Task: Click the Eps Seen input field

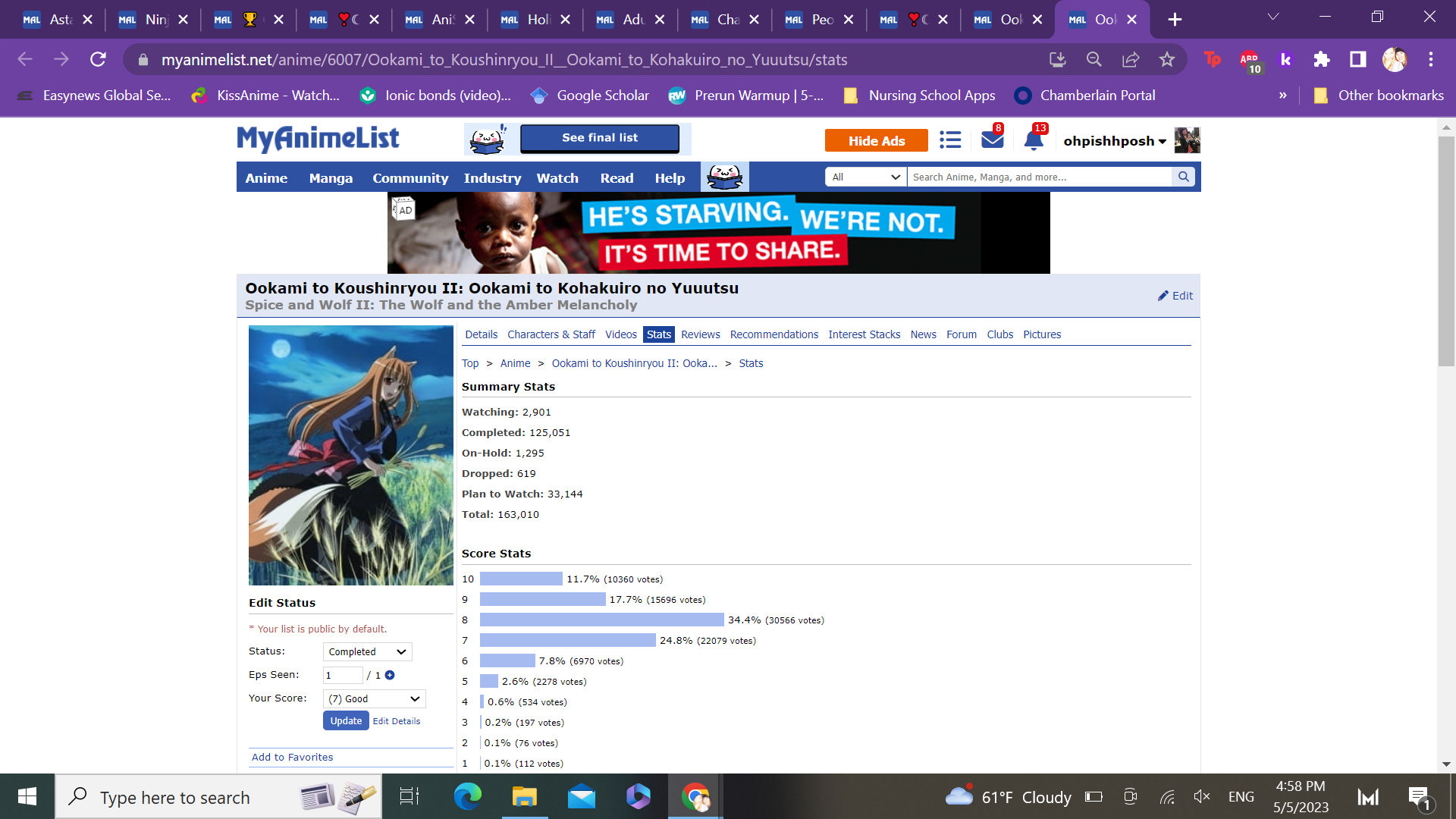Action: [x=342, y=675]
